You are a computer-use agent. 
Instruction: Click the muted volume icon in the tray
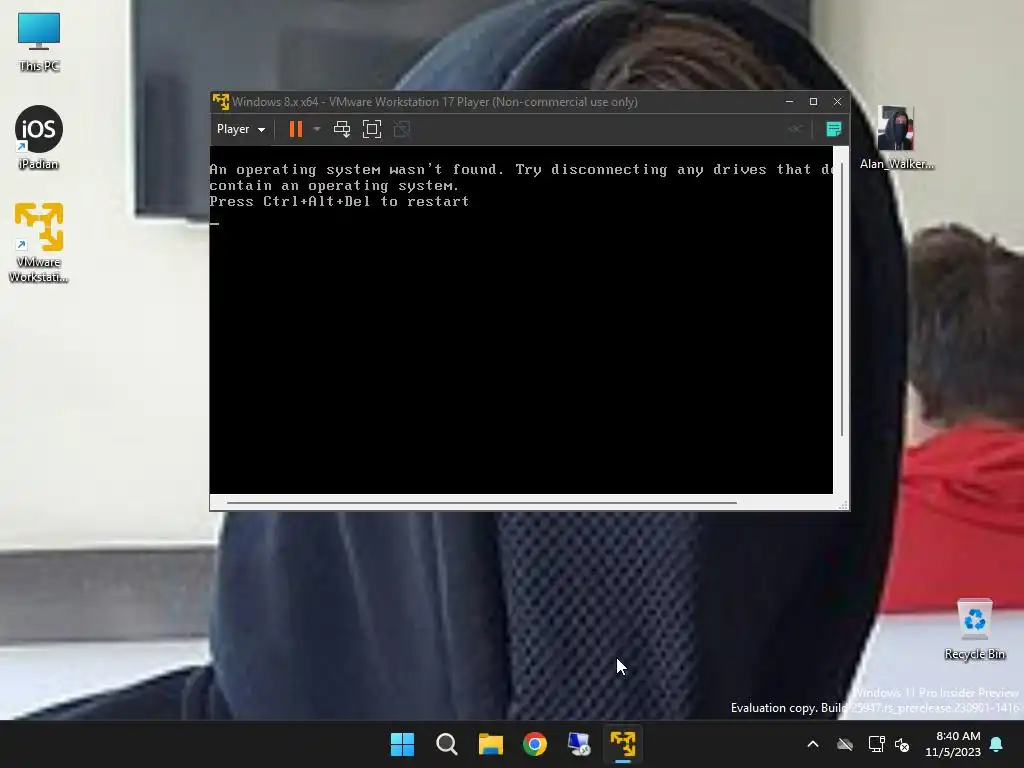coord(902,744)
